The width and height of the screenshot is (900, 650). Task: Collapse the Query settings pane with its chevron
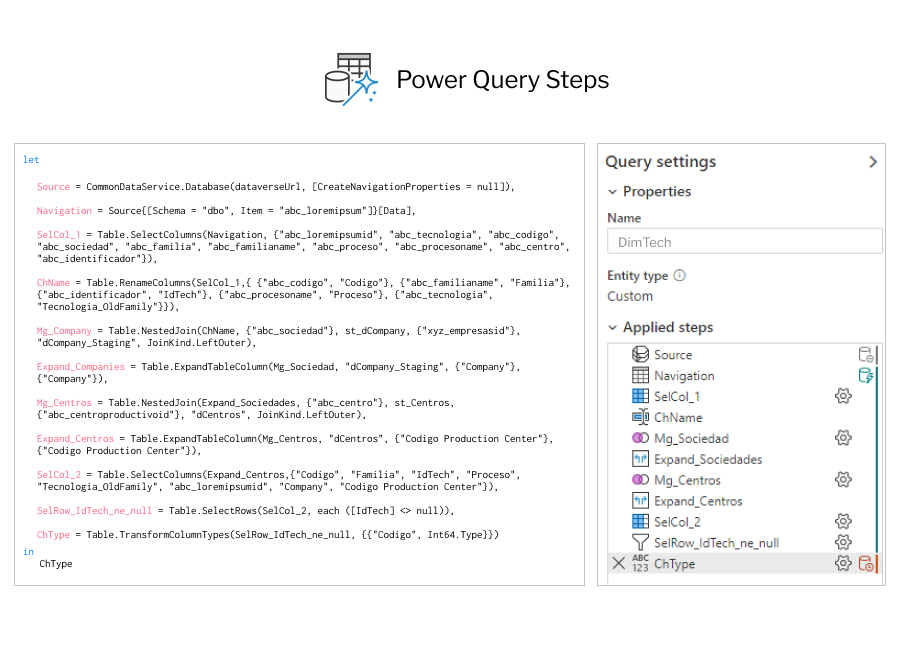click(x=873, y=161)
